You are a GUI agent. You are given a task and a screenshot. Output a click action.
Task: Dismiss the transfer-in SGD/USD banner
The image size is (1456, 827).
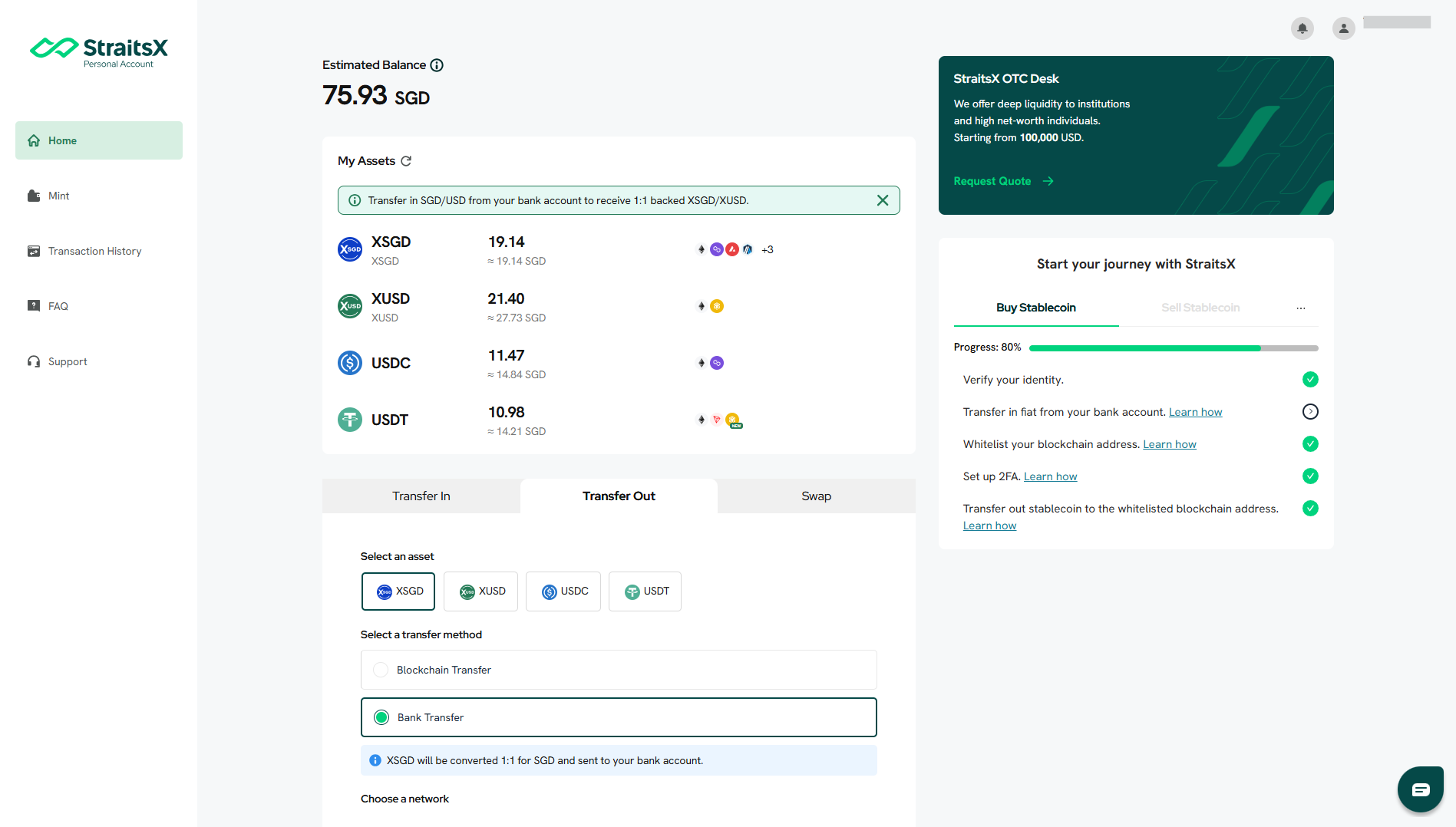(x=883, y=200)
